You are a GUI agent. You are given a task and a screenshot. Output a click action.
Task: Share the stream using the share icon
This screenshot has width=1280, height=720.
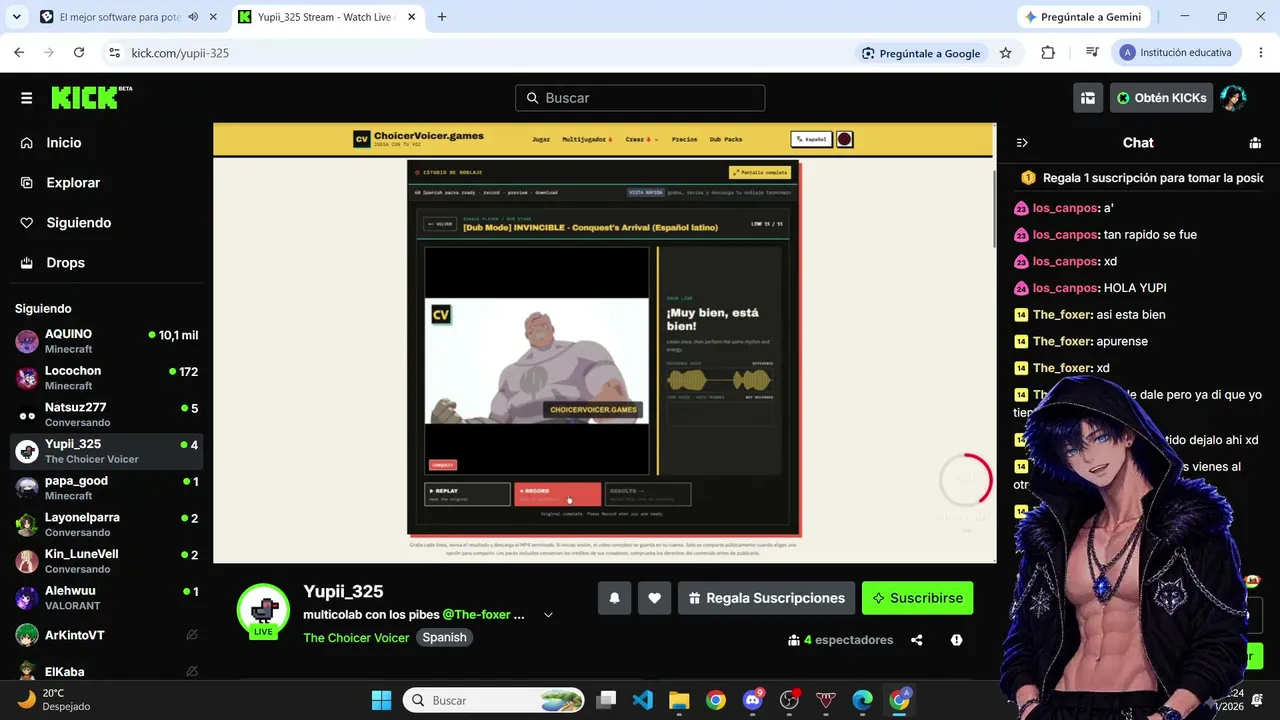(917, 640)
